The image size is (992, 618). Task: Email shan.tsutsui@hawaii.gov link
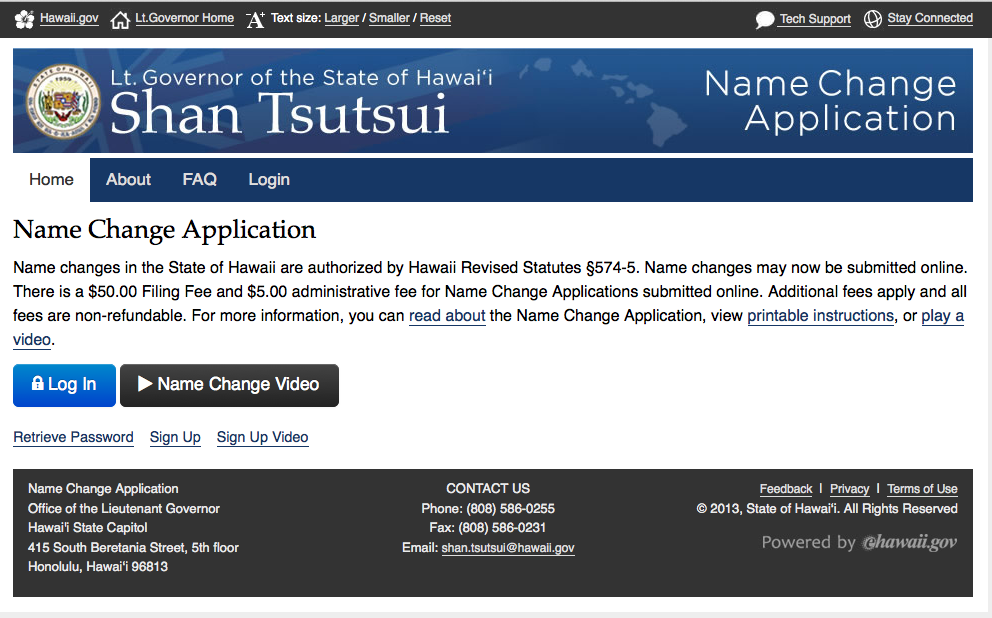coord(508,548)
